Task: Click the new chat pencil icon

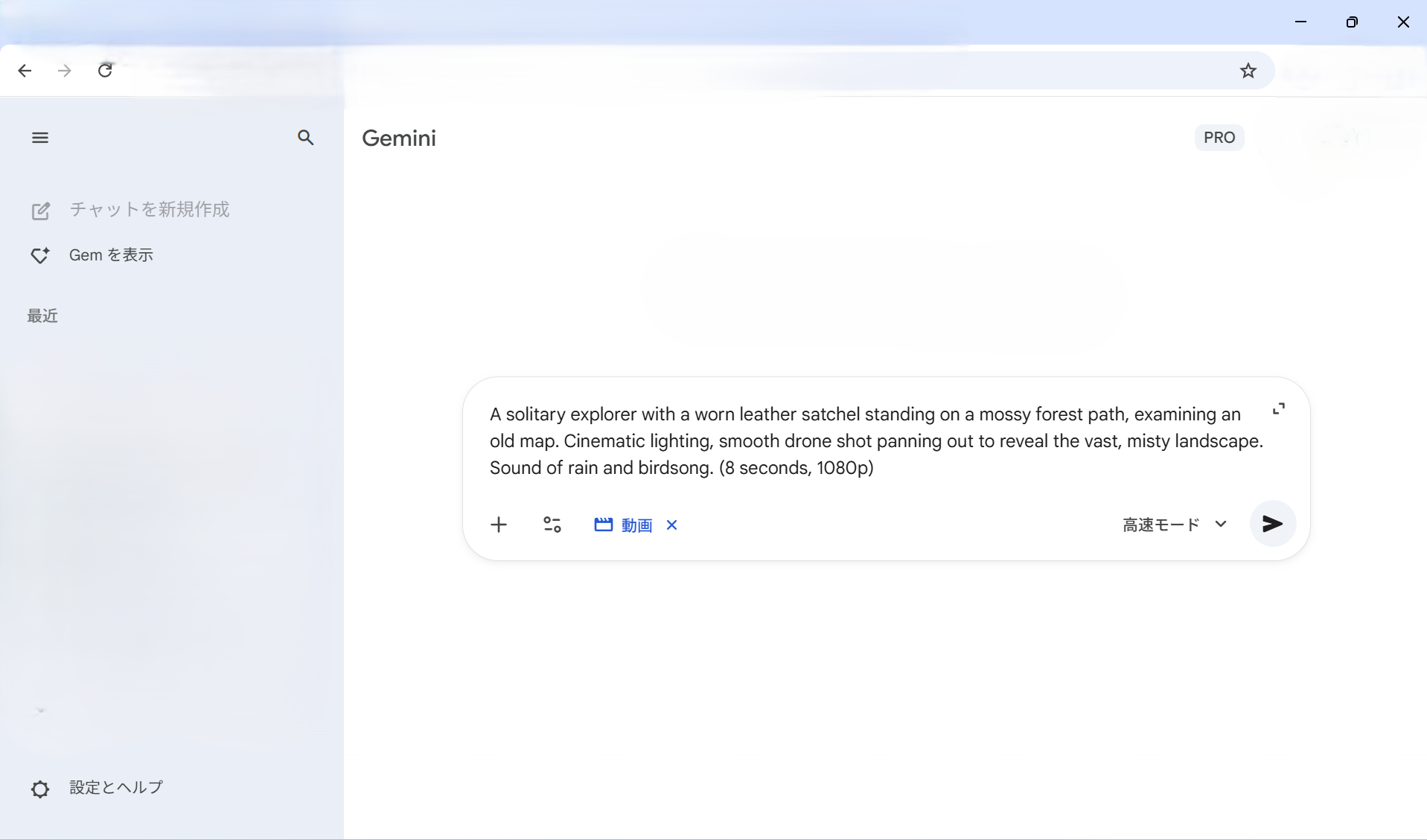Action: [40, 211]
